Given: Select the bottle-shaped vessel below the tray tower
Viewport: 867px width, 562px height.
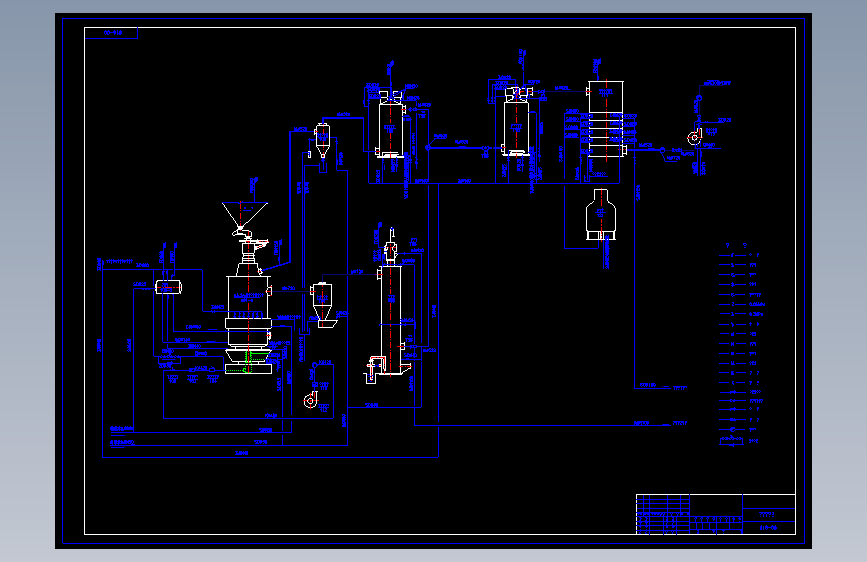Looking at the screenshot, I should pyautogui.click(x=600, y=215).
